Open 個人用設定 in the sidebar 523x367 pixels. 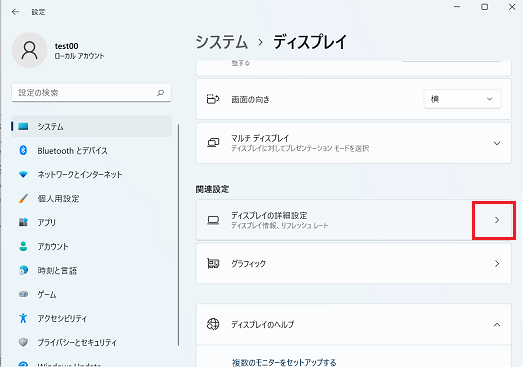click(91, 199)
